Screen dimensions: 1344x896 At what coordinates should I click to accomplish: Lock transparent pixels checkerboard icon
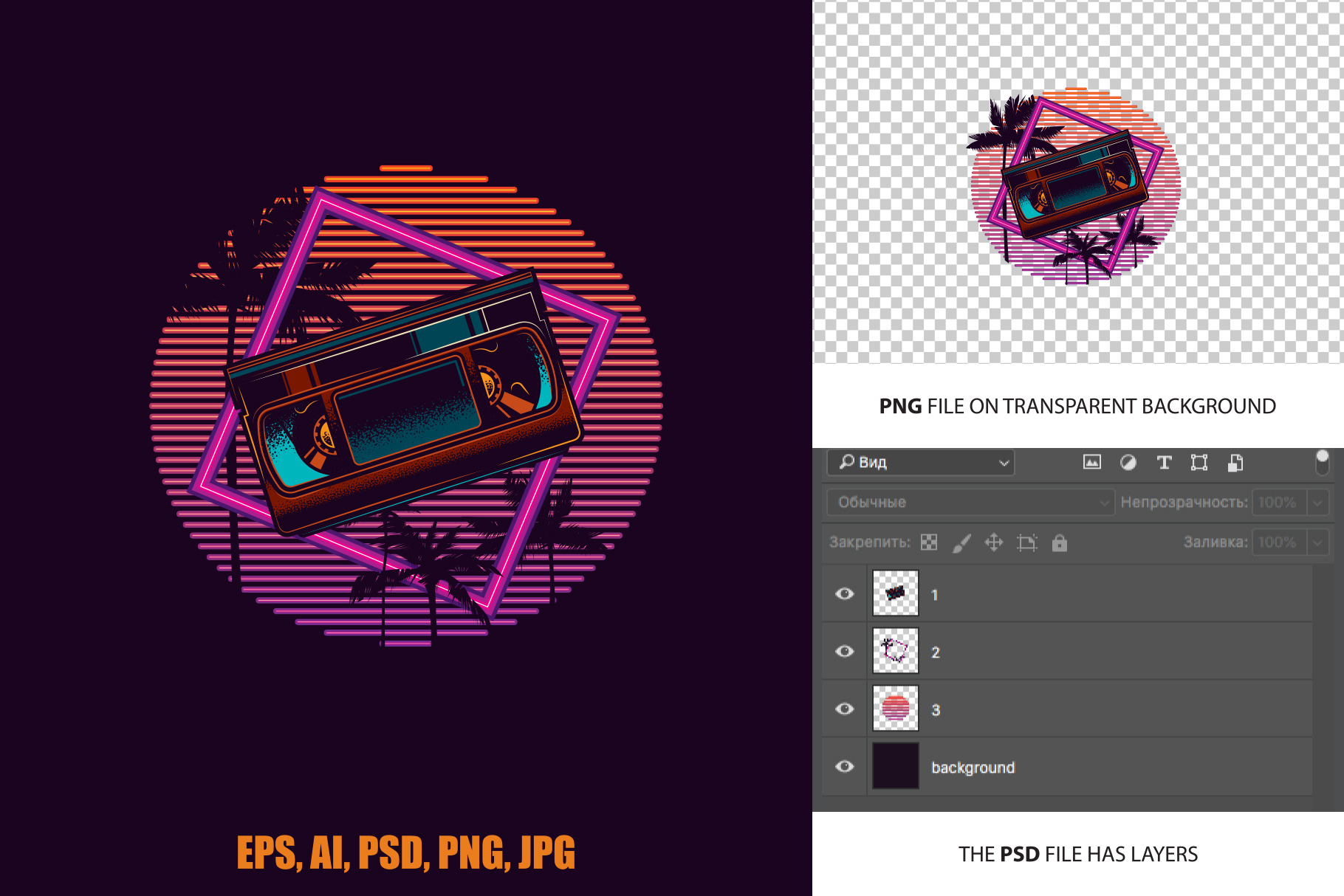pyautogui.click(x=929, y=542)
